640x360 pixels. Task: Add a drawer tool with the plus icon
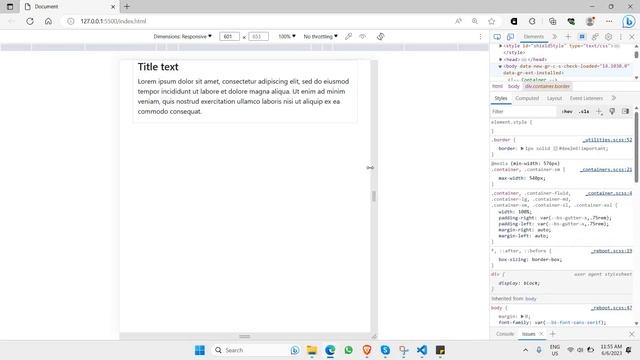pos(553,334)
